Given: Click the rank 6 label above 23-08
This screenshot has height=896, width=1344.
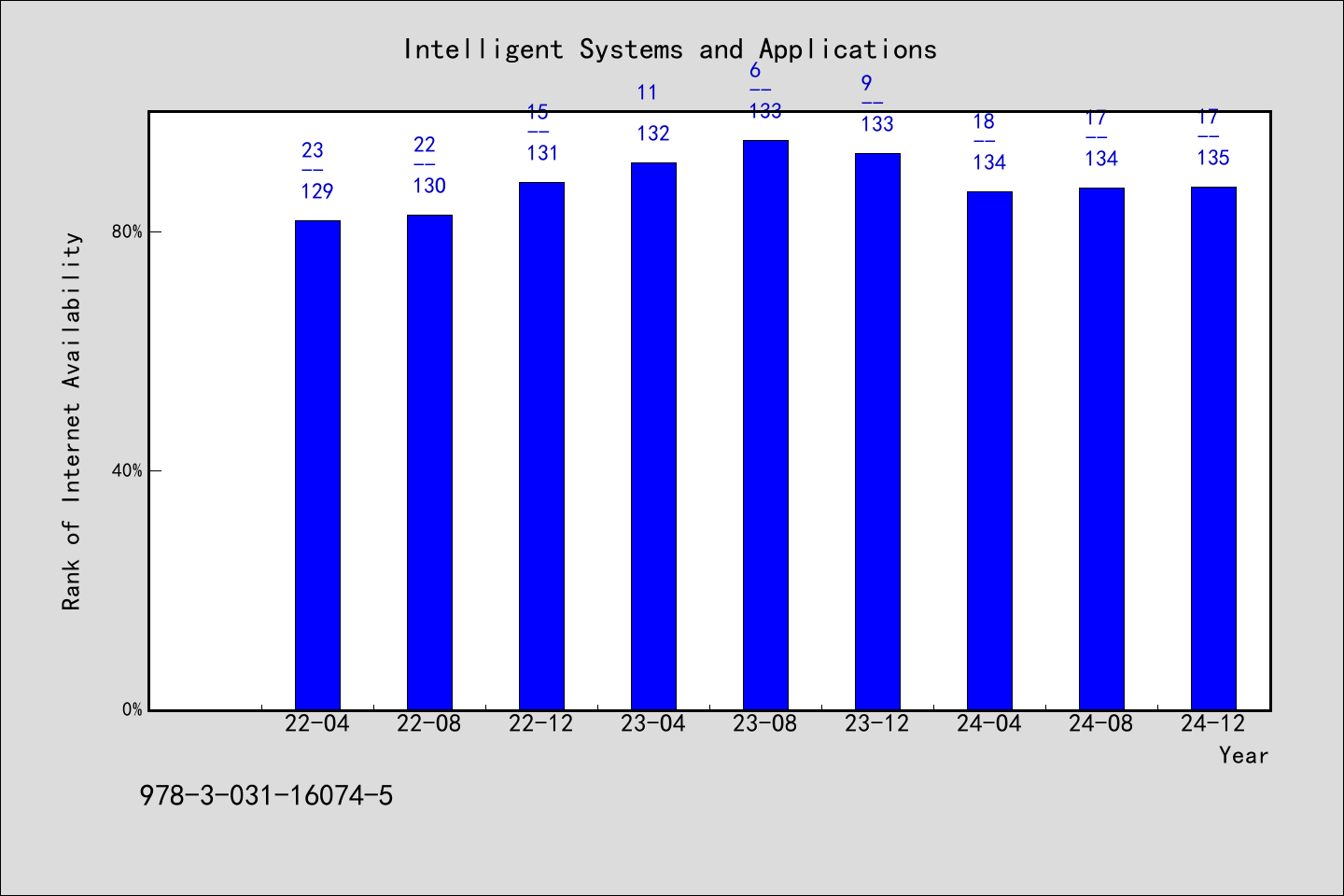Looking at the screenshot, I should tap(755, 70).
